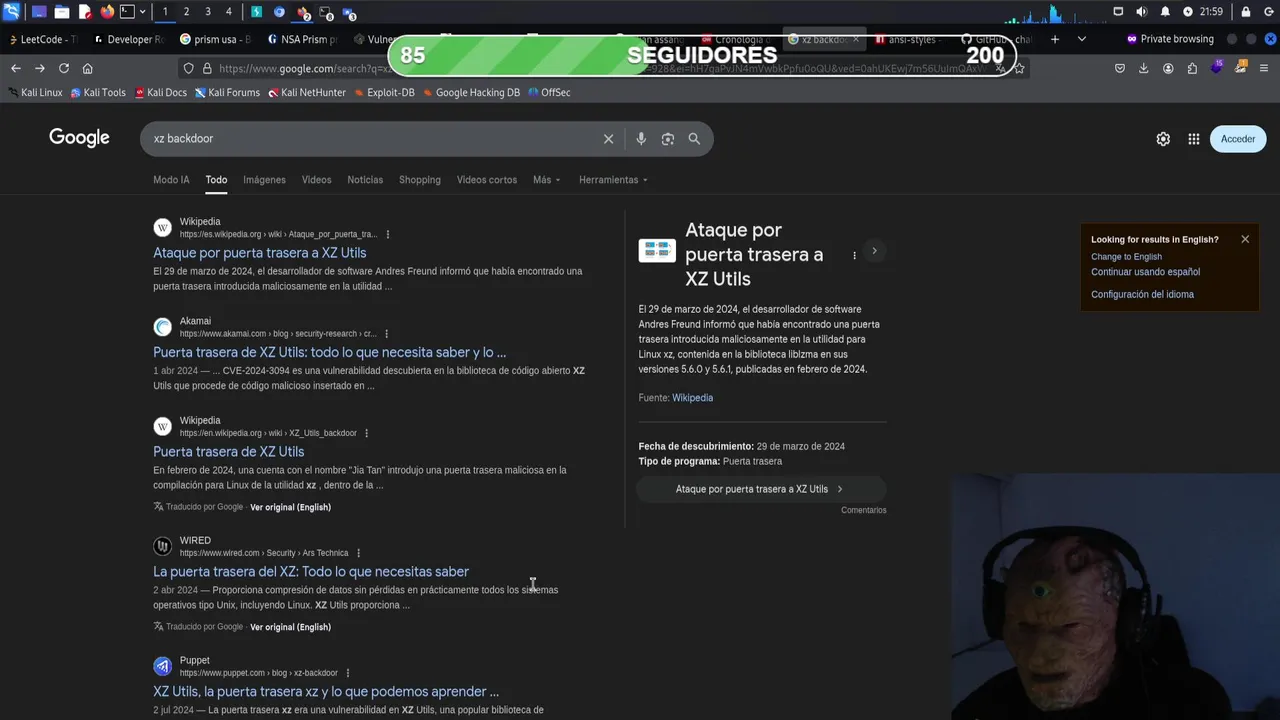Click Change to English link
This screenshot has width=1280, height=720.
[x=1126, y=257]
